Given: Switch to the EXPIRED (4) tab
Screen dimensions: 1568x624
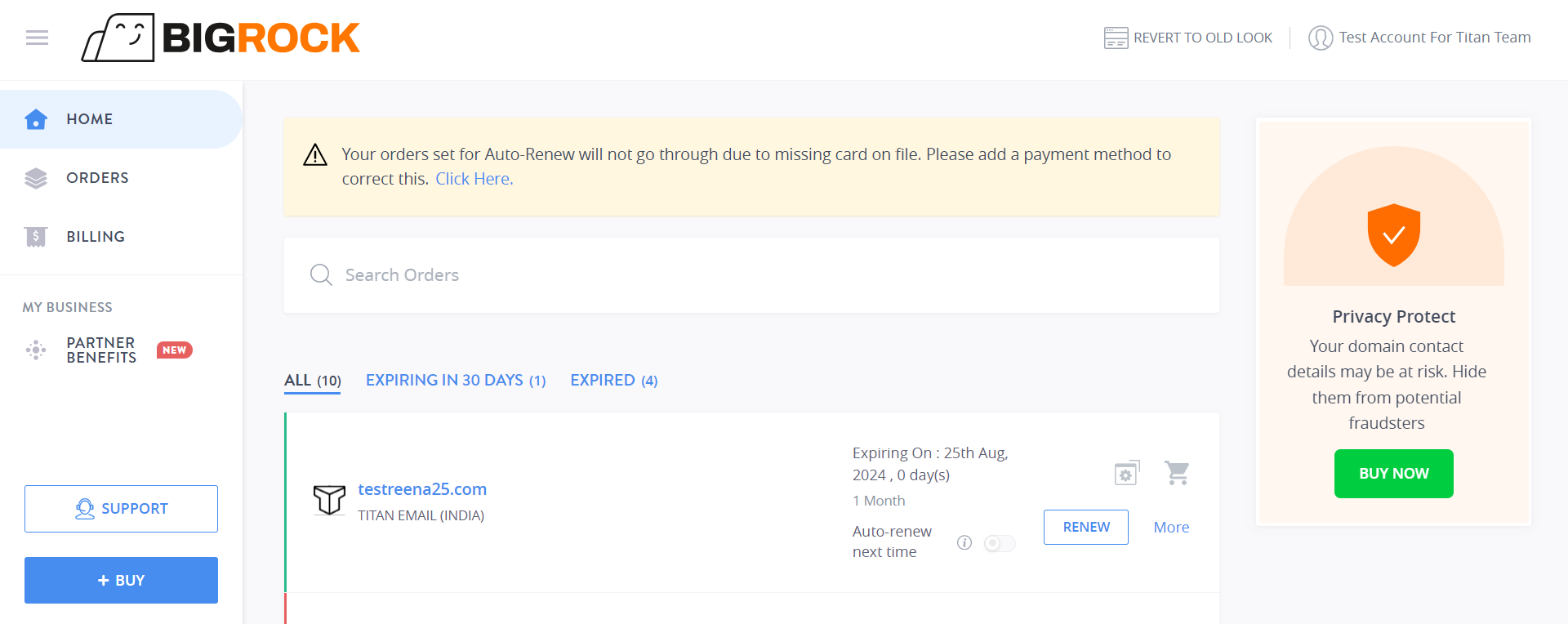Looking at the screenshot, I should pyautogui.click(x=614, y=381).
